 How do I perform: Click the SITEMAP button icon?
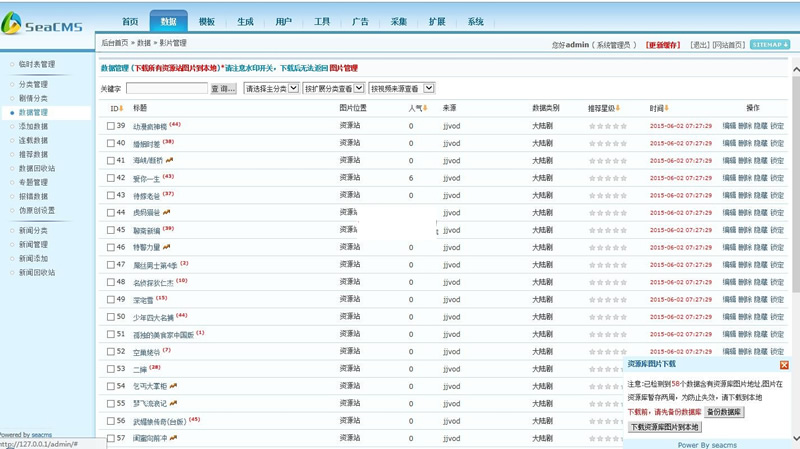click(x=770, y=45)
